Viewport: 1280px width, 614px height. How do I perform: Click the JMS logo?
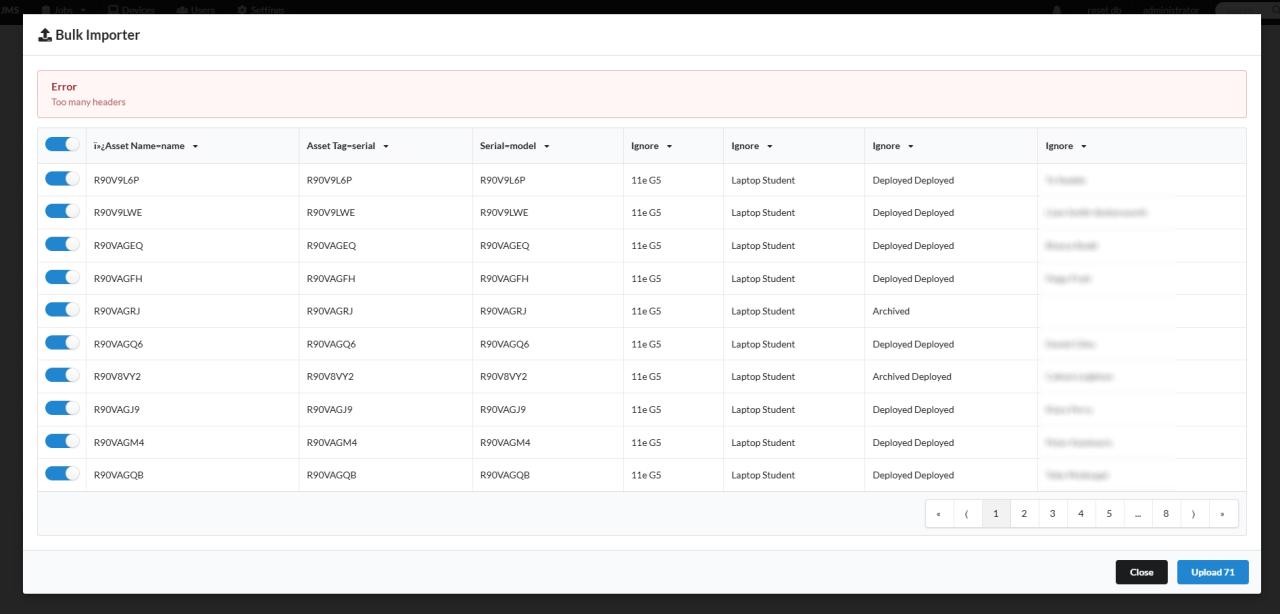coord(11,11)
